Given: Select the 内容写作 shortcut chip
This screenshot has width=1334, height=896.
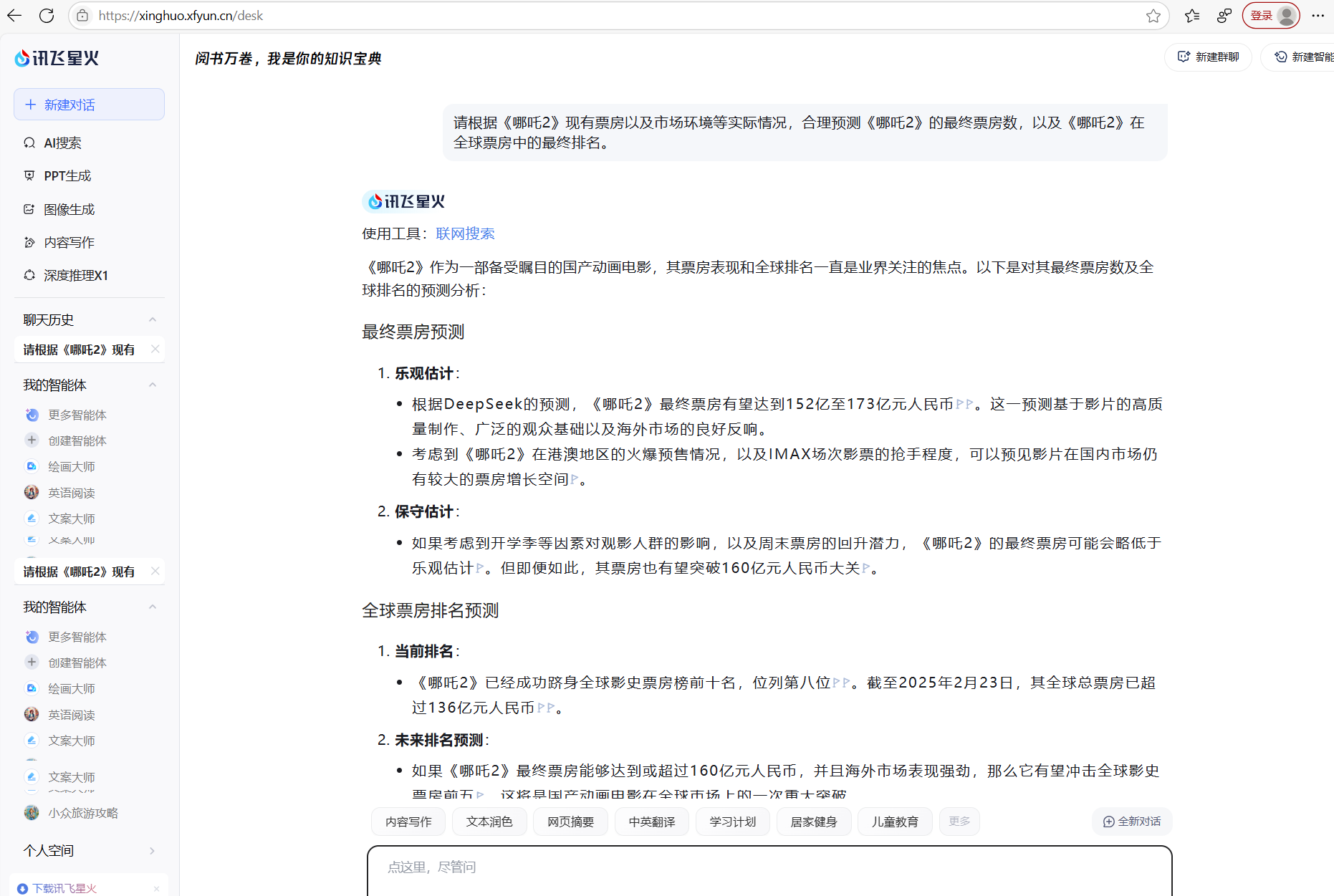Looking at the screenshot, I should point(408,822).
